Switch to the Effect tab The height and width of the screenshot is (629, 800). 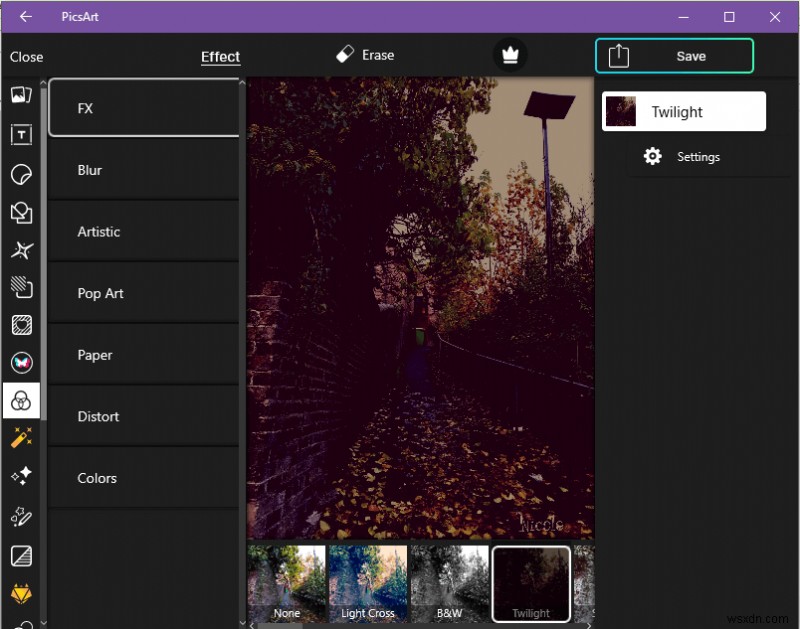[220, 57]
